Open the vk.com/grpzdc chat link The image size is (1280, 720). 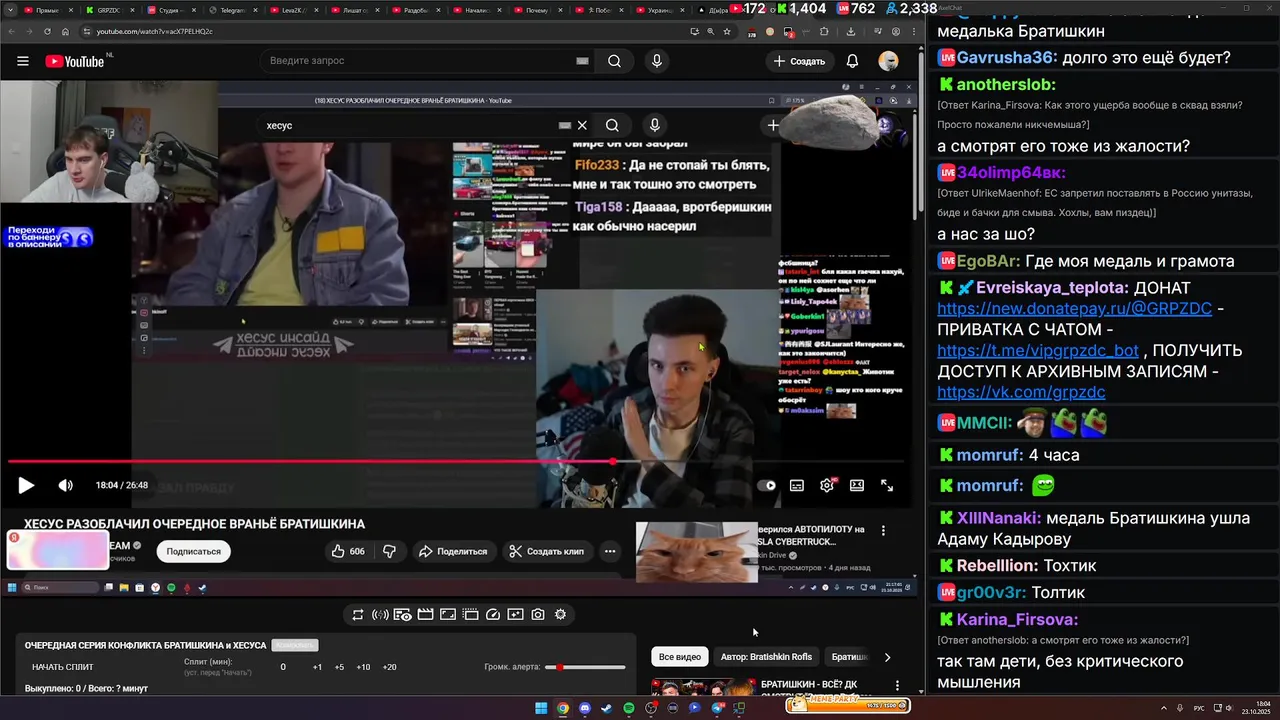coord(1021,392)
